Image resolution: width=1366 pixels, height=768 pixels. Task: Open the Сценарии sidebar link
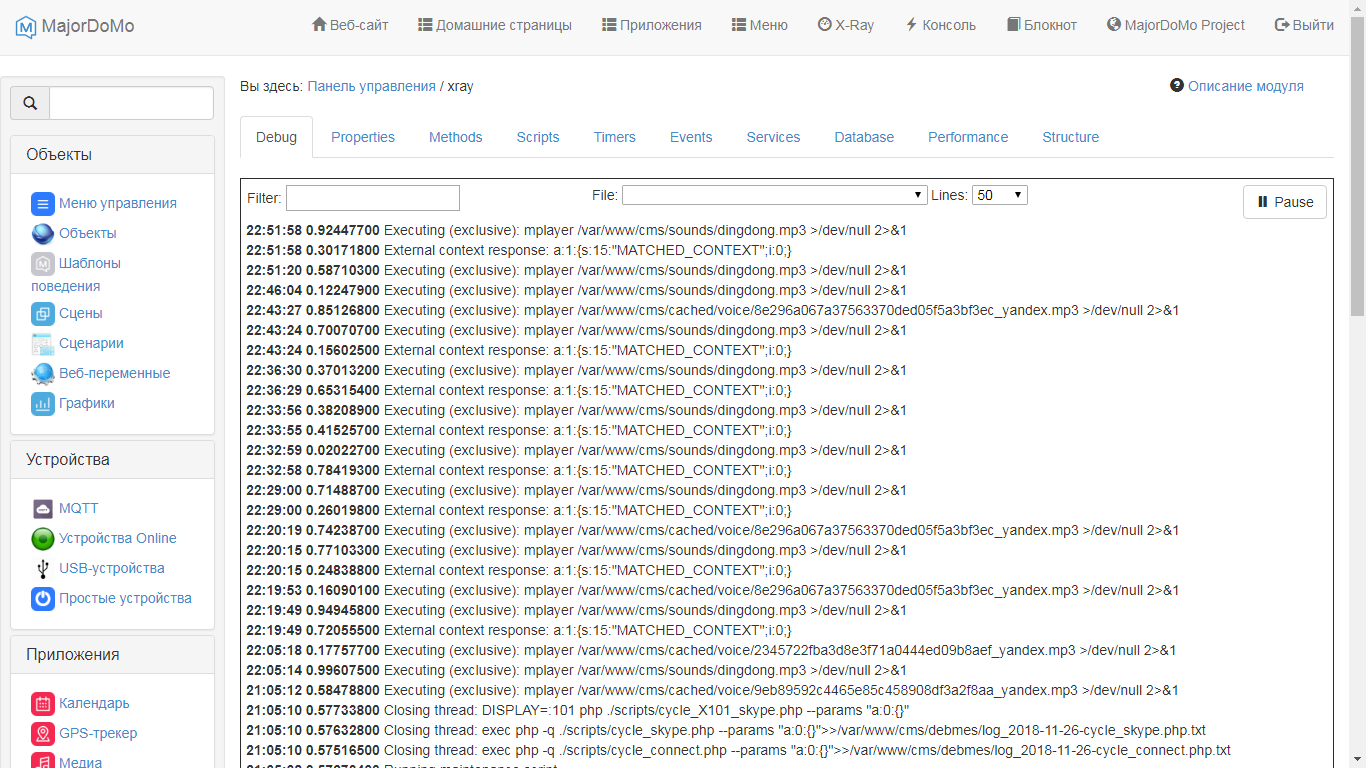click(91, 343)
